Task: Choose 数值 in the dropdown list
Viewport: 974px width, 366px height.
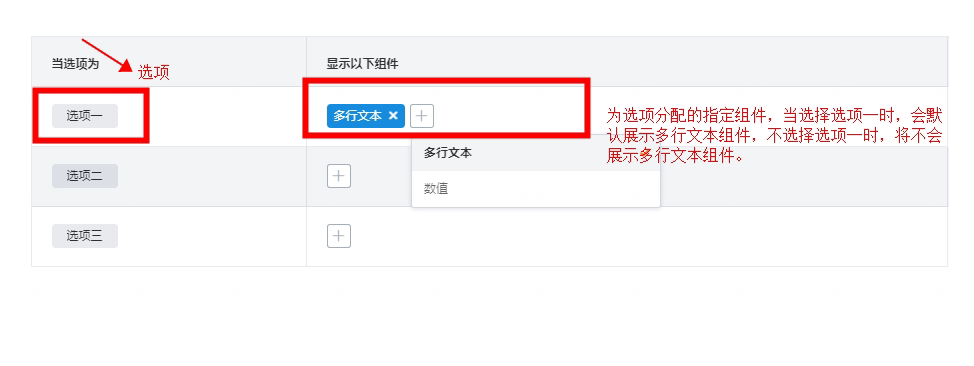Action: tap(535, 189)
